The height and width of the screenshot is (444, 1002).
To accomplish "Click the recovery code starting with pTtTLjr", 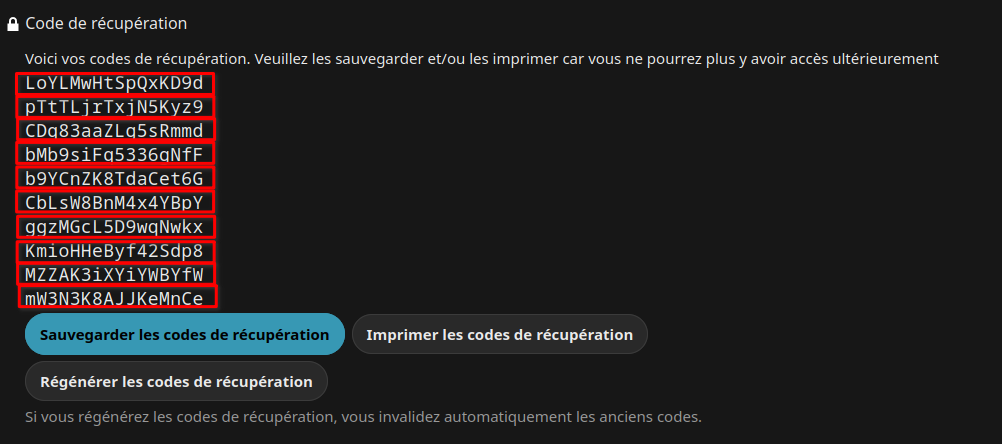I will (114, 107).
